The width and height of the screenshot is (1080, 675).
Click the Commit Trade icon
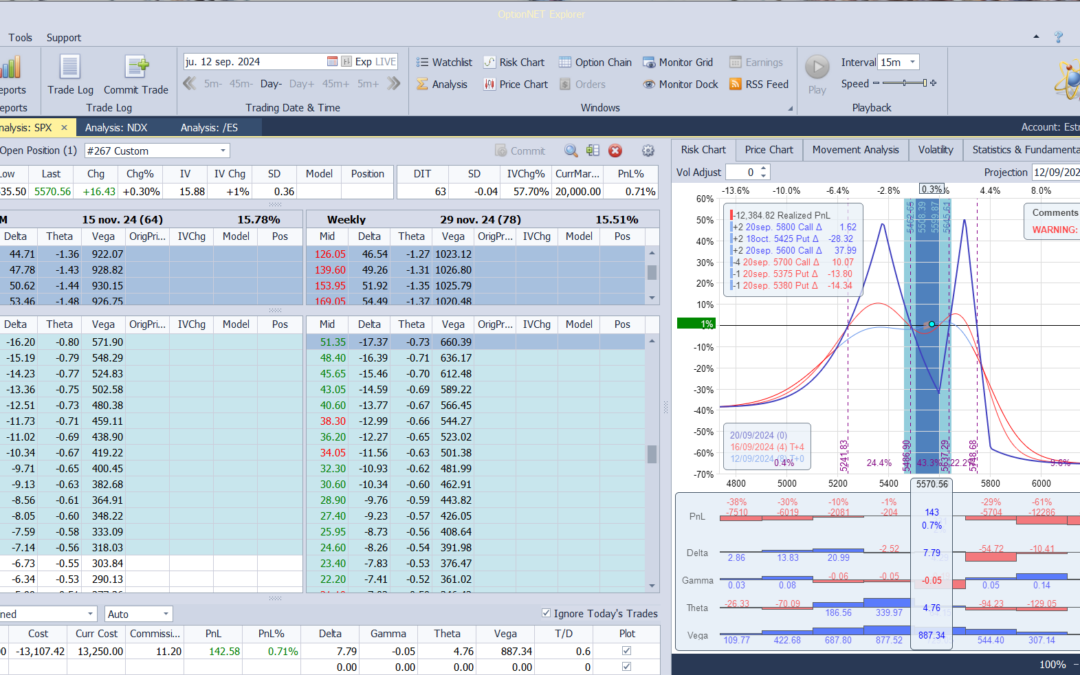[136, 68]
